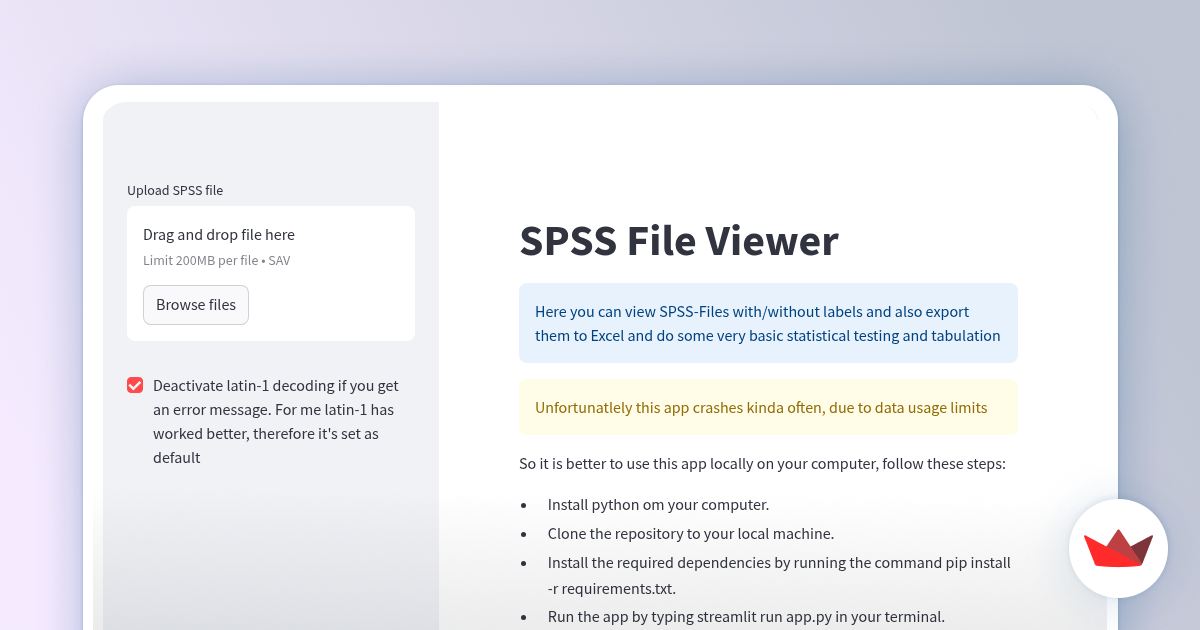Select the Install python bullet point
This screenshot has width=1200, height=630.
coord(658,504)
